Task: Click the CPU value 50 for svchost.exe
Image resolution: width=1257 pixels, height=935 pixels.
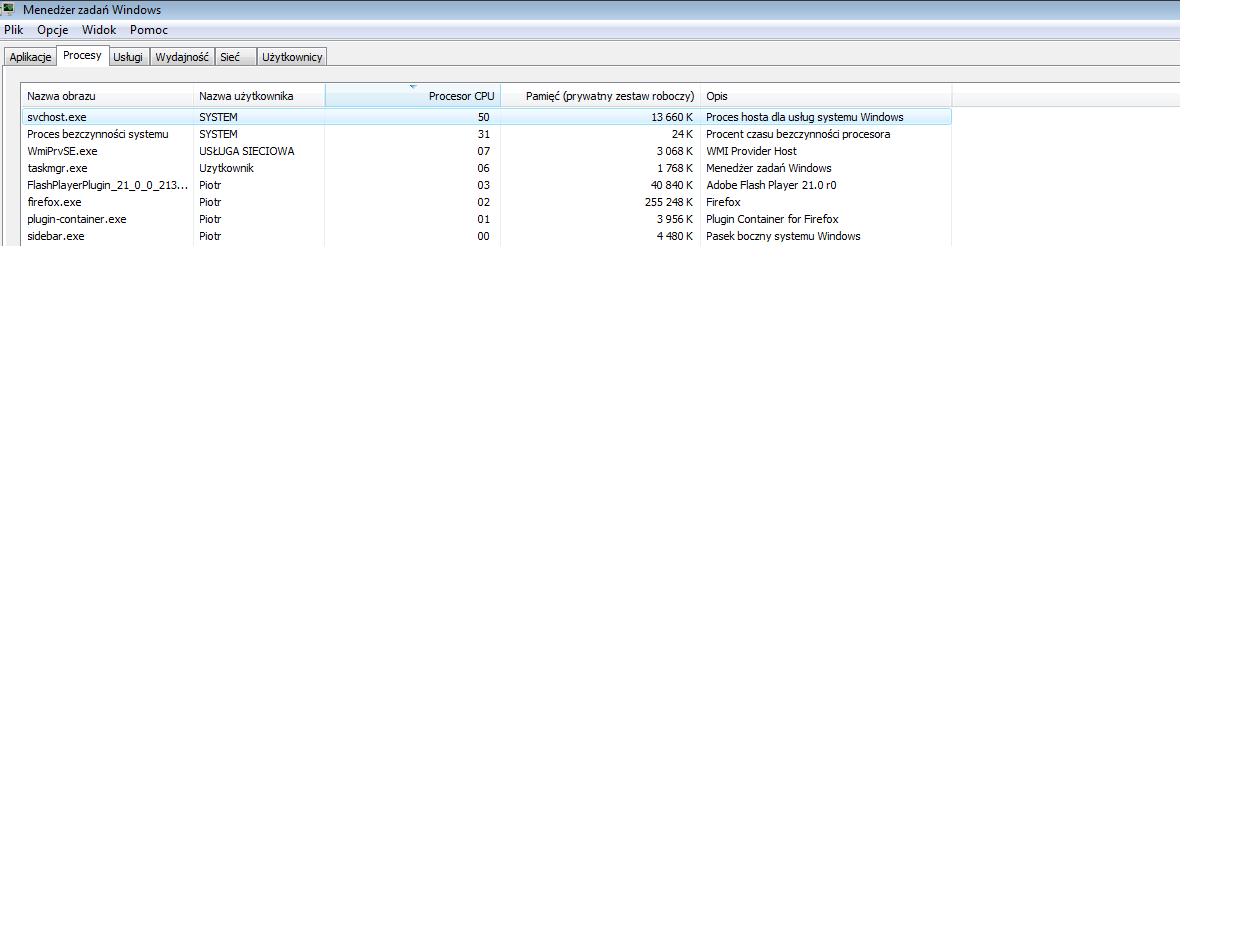Action: (484, 117)
